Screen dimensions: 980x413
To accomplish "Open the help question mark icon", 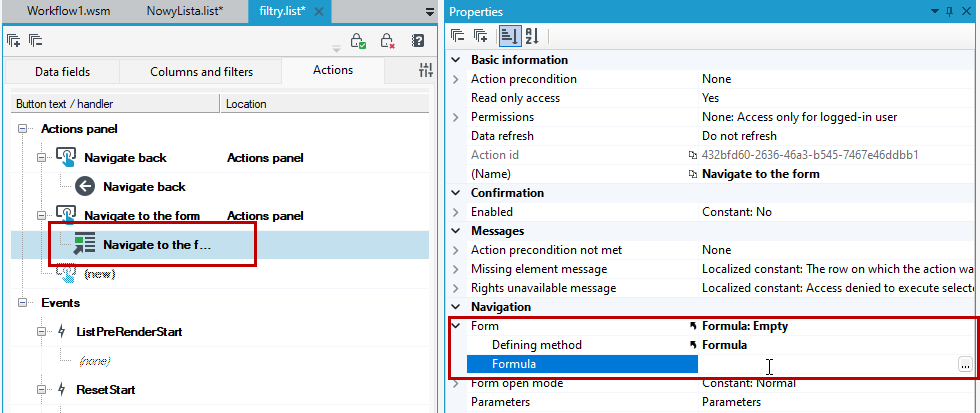I will pos(418,41).
